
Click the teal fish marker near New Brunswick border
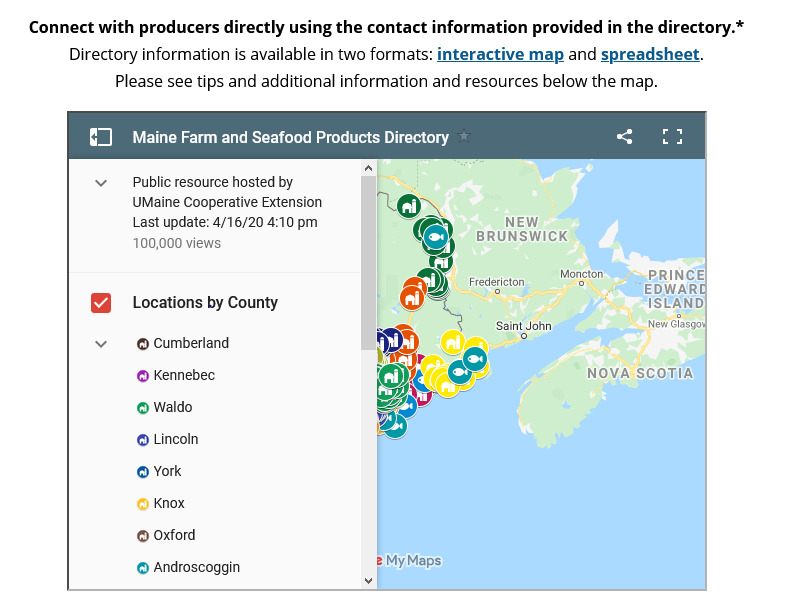436,237
